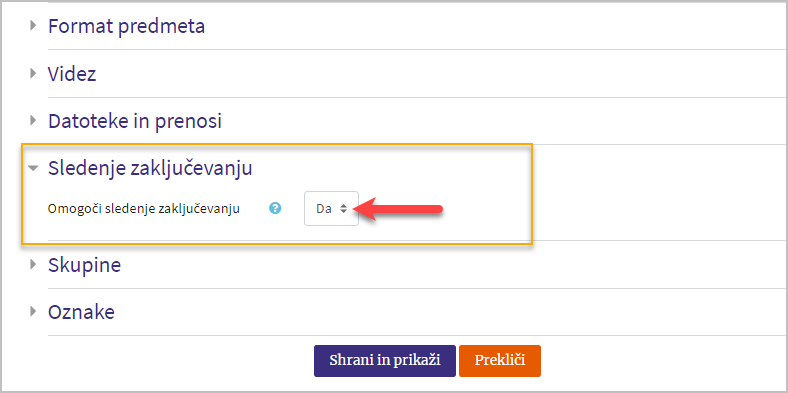The height and width of the screenshot is (393, 788).
Task: Collapse the Sledenje zaključevanju section
Action: coord(150,169)
